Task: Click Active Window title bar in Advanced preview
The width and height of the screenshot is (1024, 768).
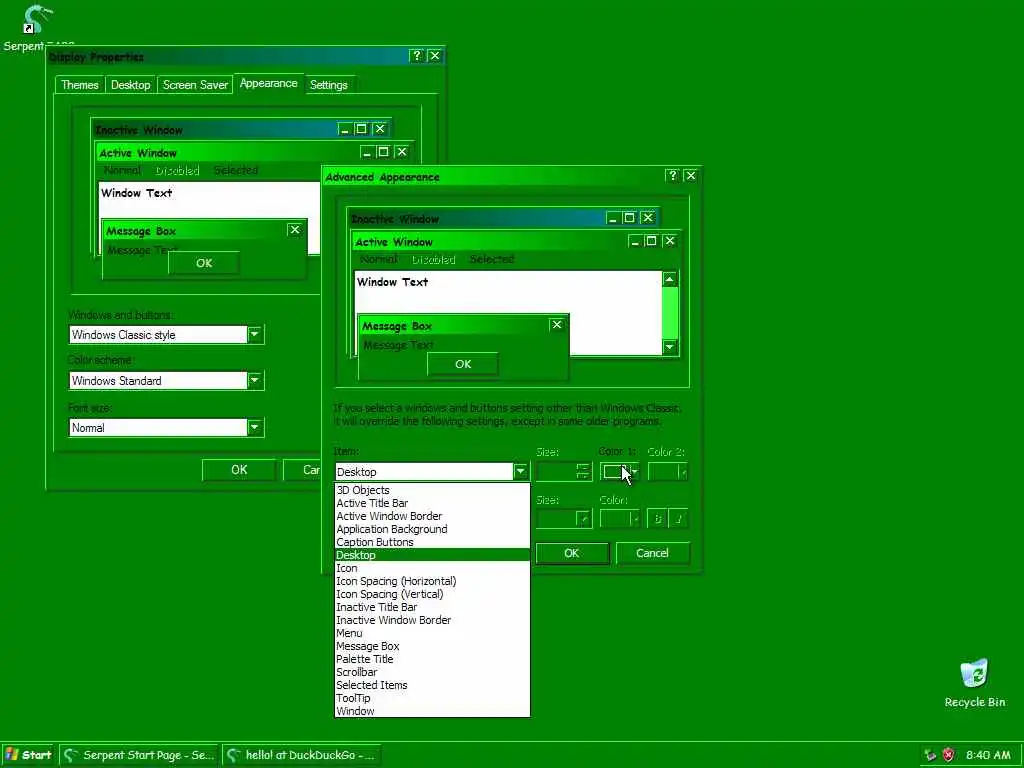Action: pyautogui.click(x=516, y=242)
